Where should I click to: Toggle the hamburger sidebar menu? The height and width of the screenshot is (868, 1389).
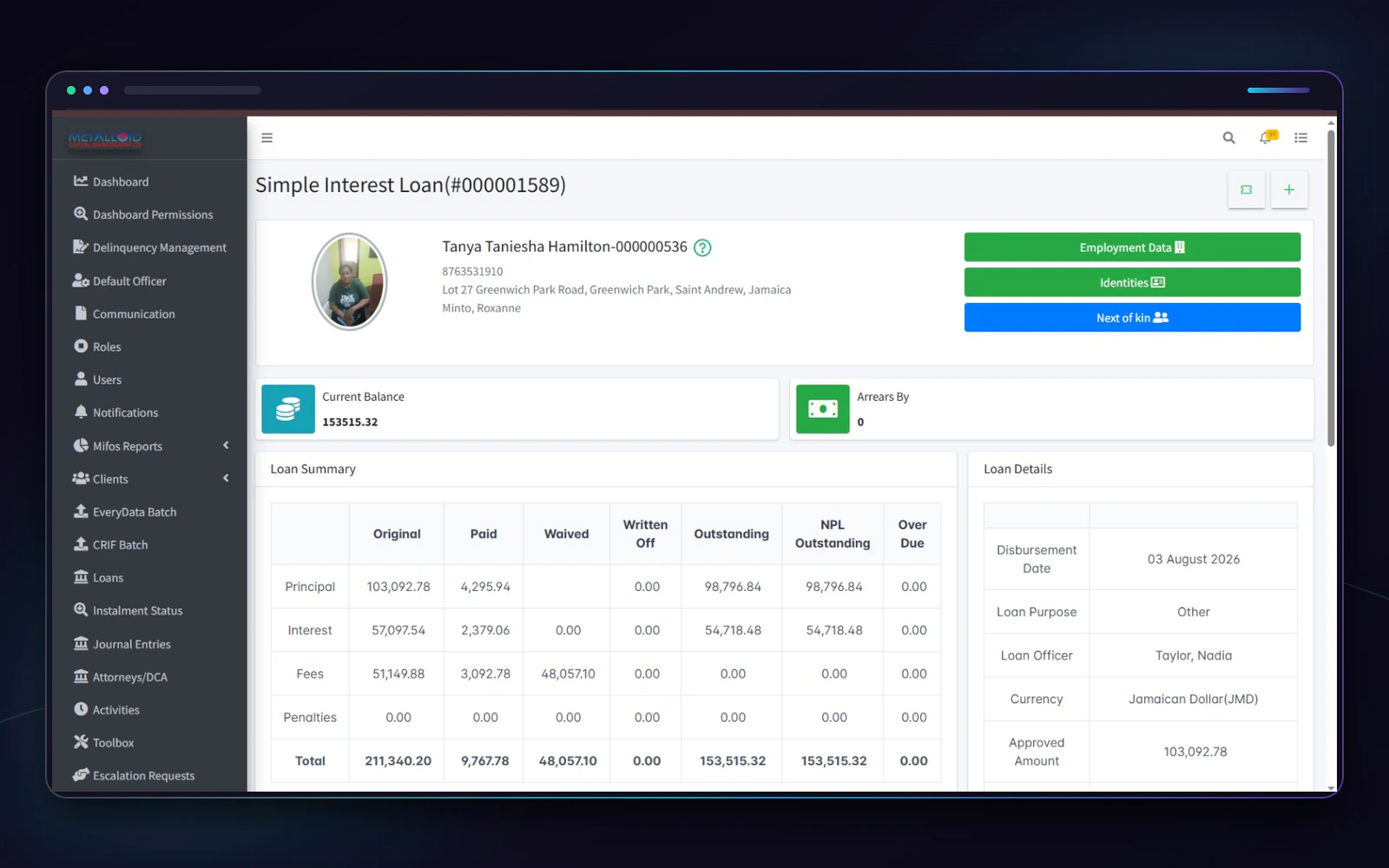tap(267, 138)
